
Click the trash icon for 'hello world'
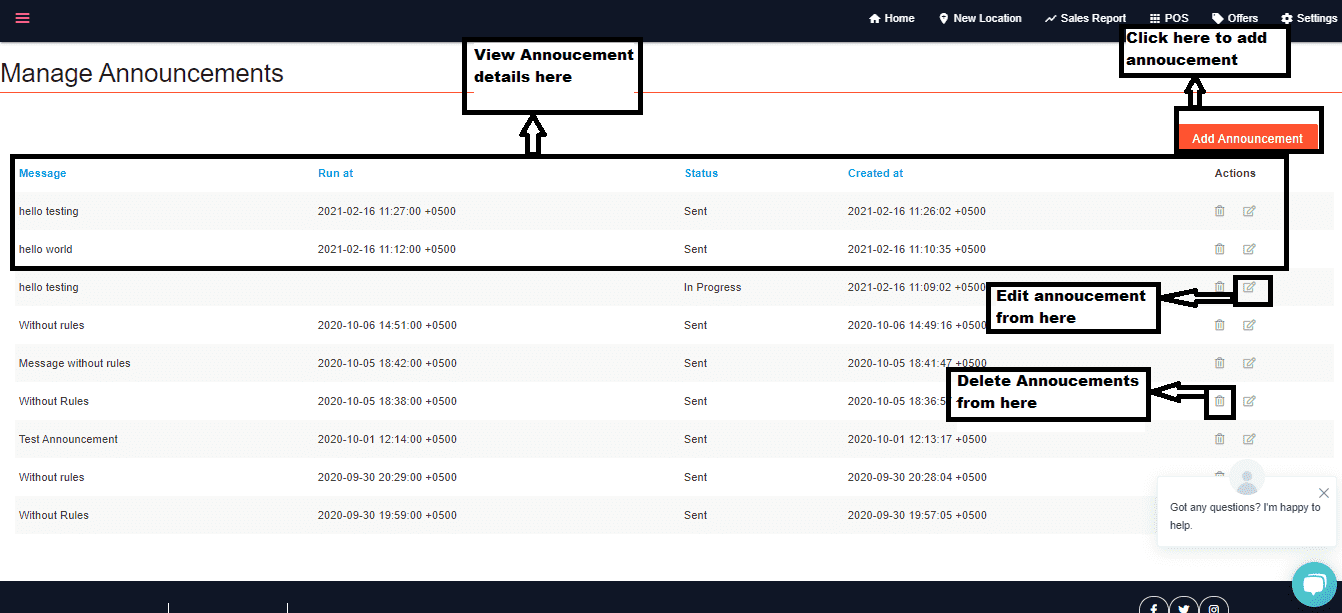click(1219, 249)
